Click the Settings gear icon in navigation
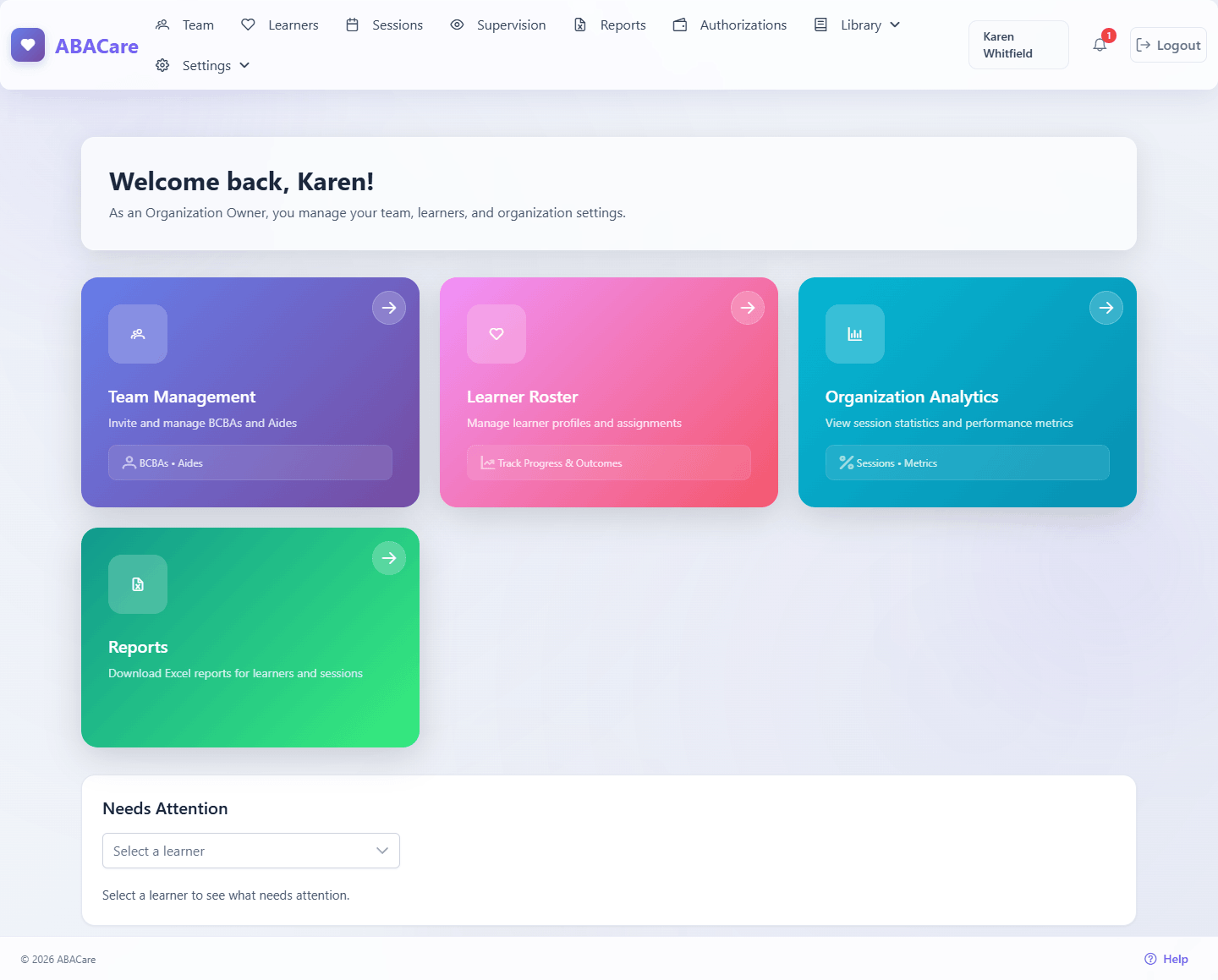Image resolution: width=1218 pixels, height=980 pixels. pos(162,65)
